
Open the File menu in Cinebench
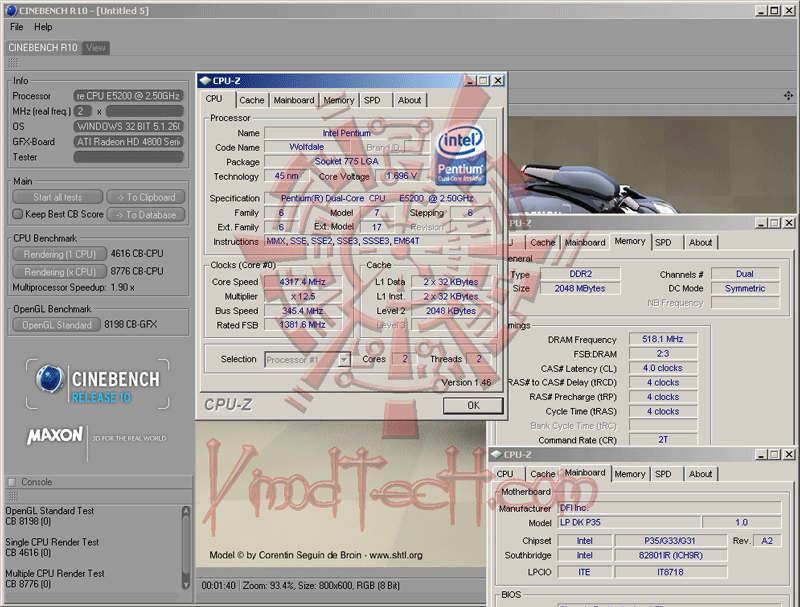click(x=16, y=27)
